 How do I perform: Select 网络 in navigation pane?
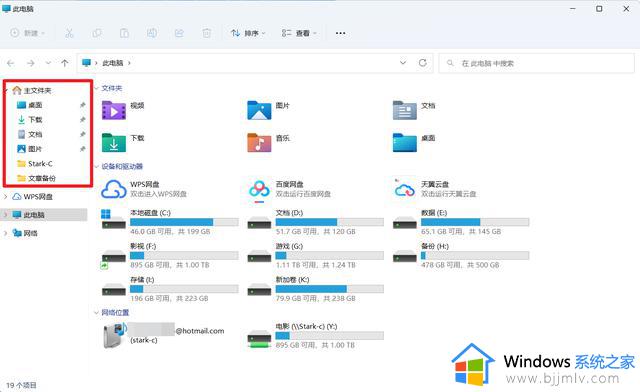(30, 233)
